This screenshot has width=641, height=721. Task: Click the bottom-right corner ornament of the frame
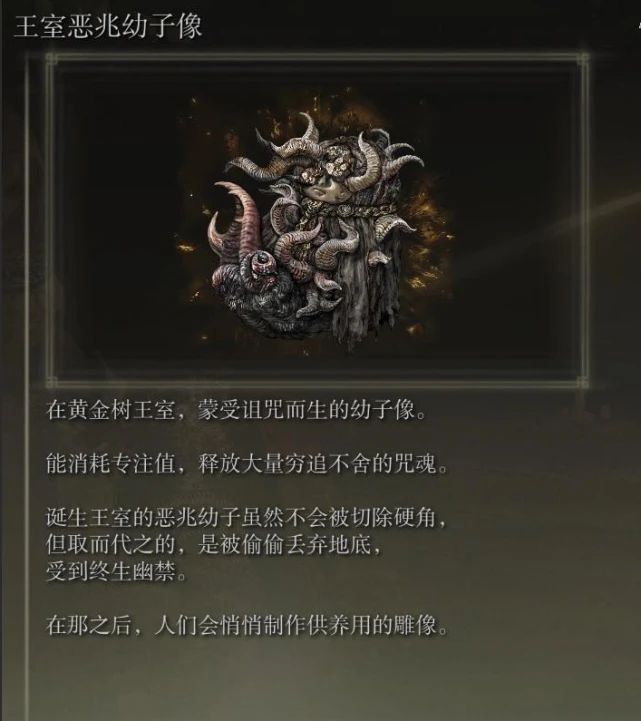(x=583, y=381)
